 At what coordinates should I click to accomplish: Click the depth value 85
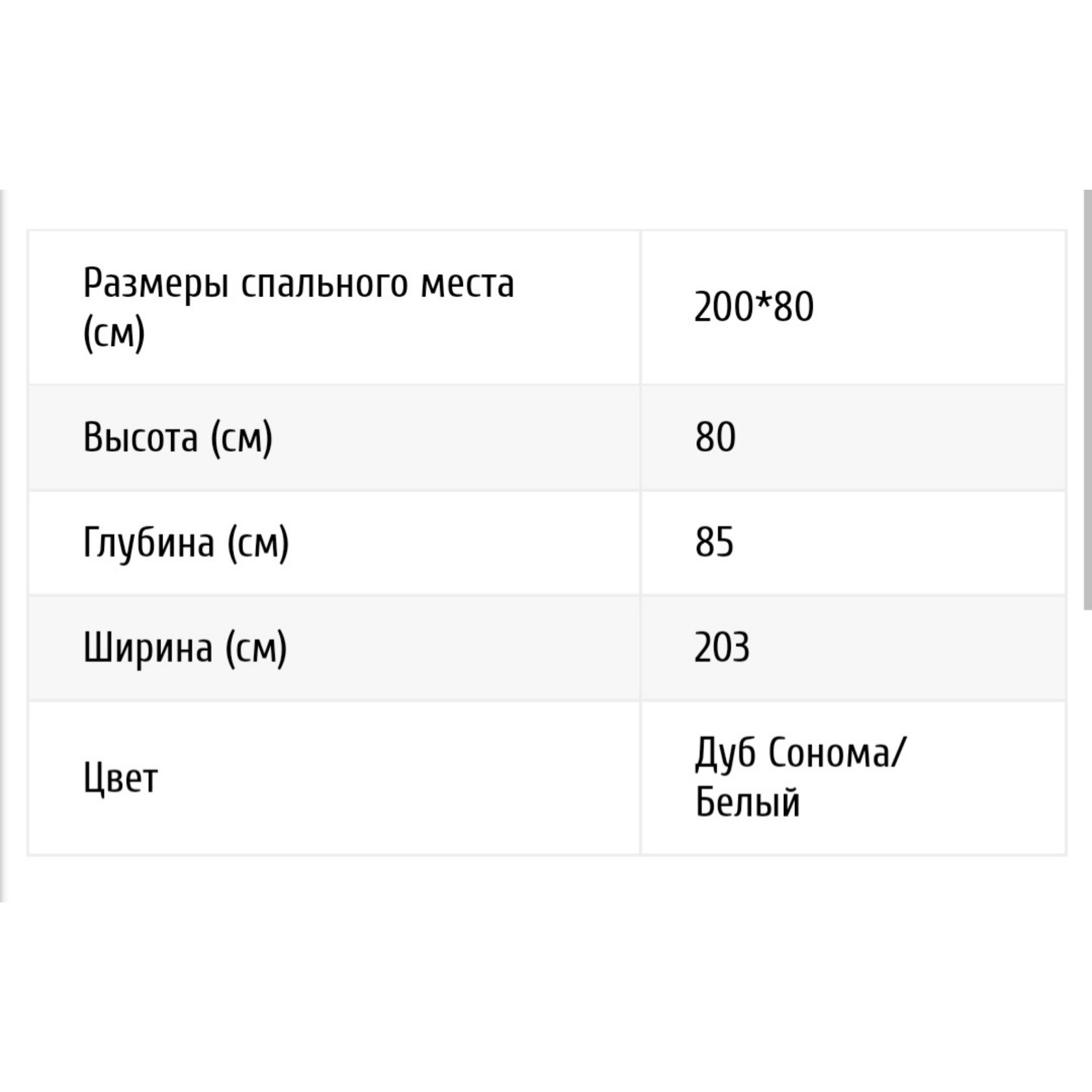click(x=714, y=543)
